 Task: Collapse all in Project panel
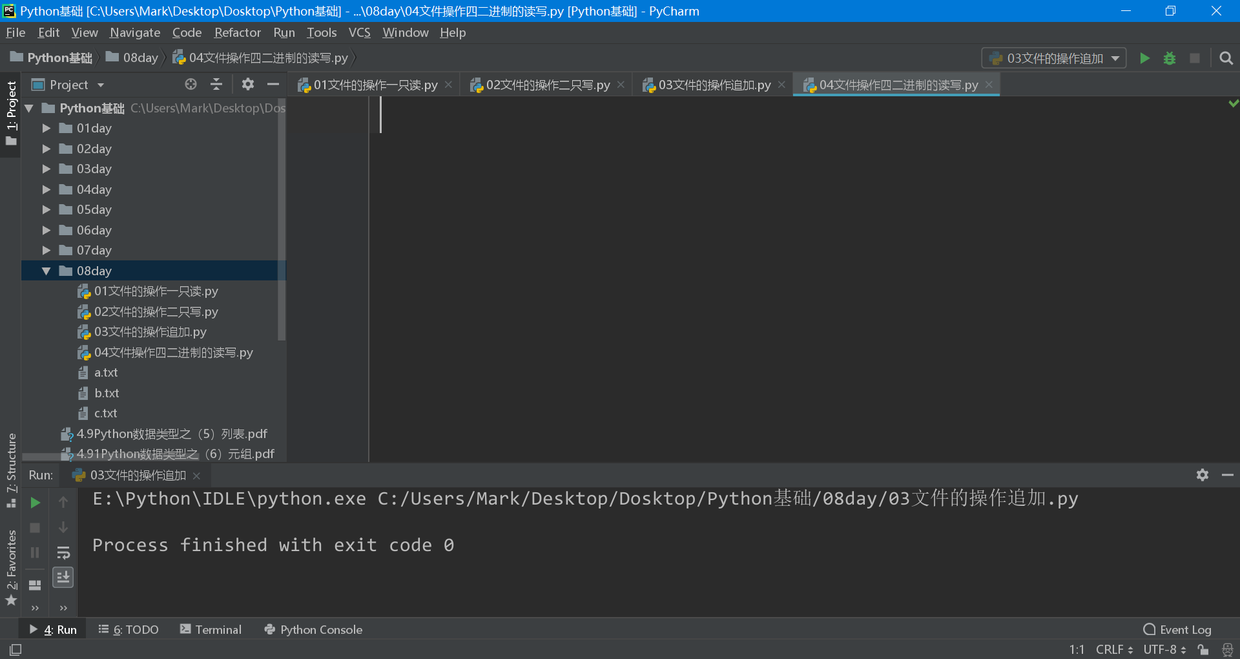(x=216, y=85)
